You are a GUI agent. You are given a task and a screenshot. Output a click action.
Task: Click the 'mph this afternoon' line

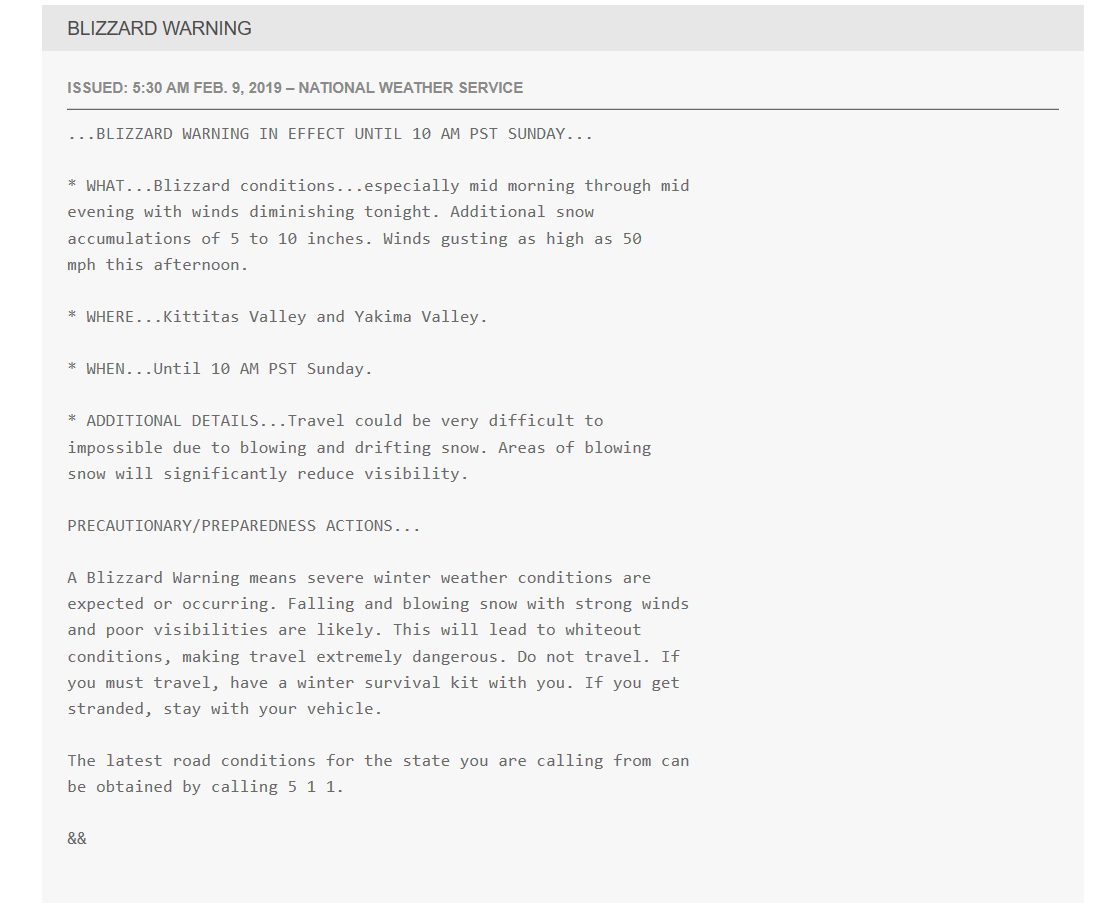click(x=158, y=265)
